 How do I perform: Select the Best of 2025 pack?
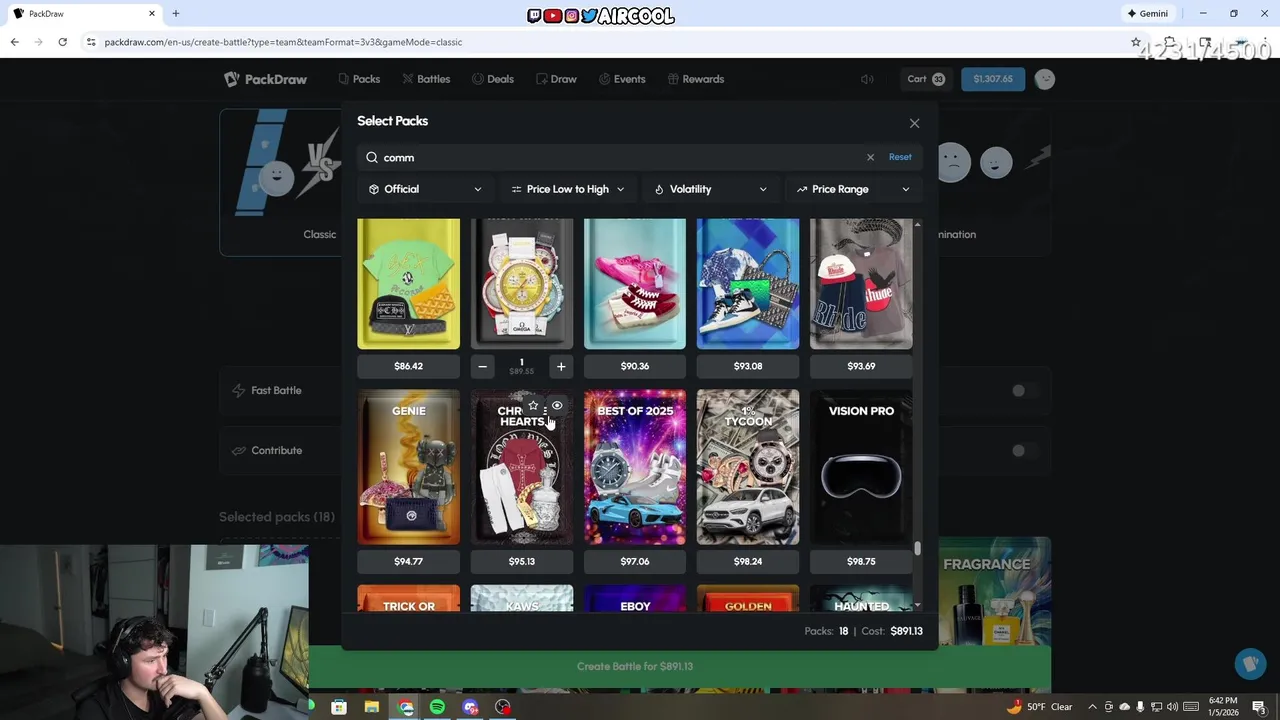(634, 467)
